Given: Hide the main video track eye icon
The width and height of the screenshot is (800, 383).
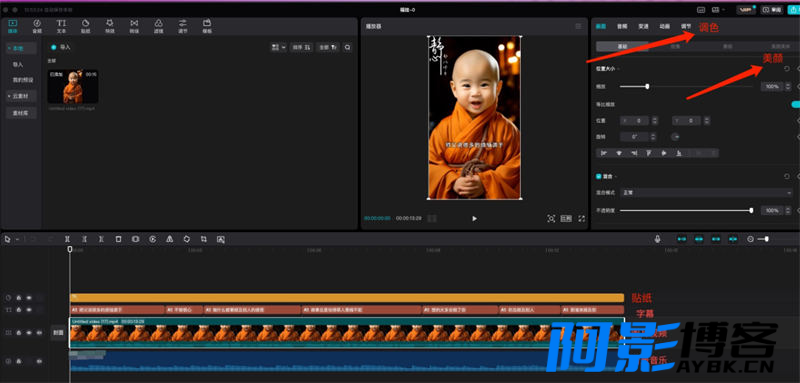Looking at the screenshot, I should (x=29, y=333).
